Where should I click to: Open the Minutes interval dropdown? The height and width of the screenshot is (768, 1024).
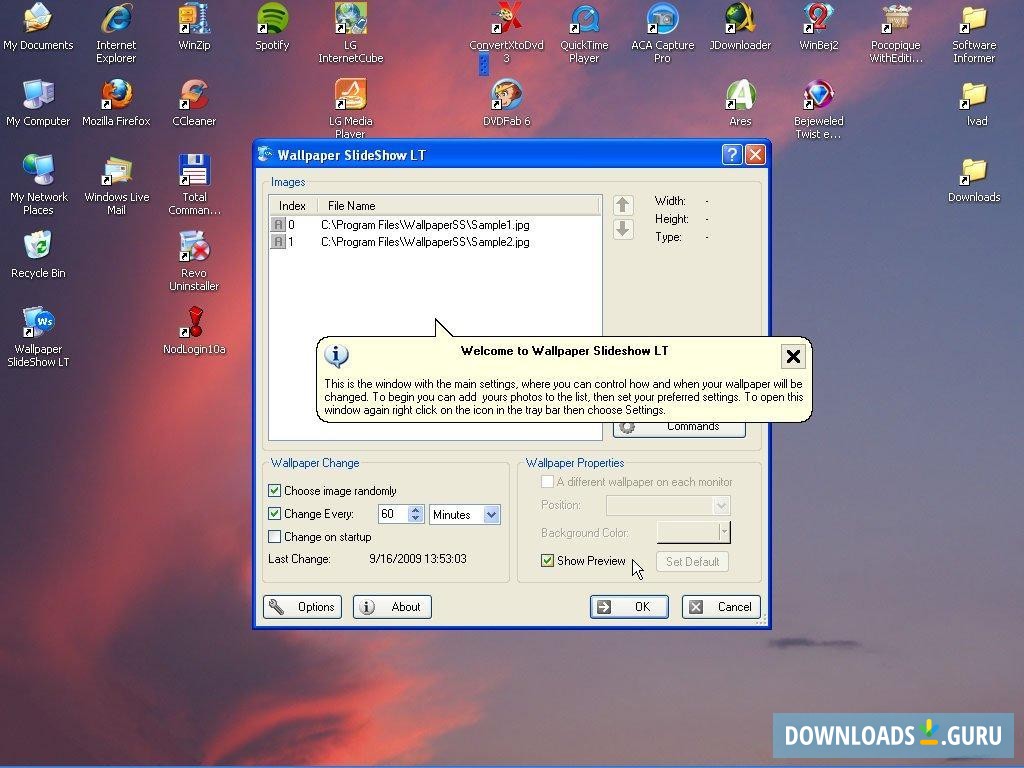point(493,514)
